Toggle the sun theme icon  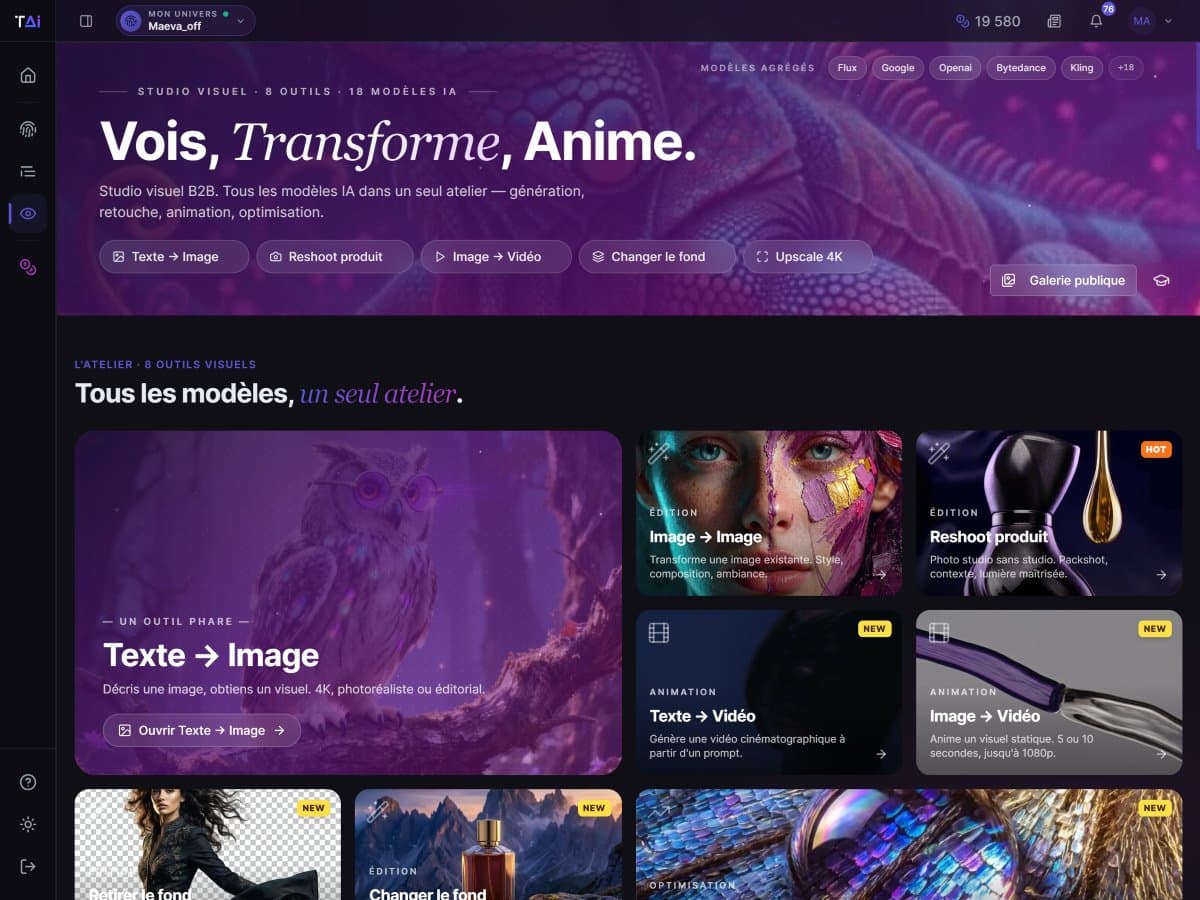(x=28, y=824)
